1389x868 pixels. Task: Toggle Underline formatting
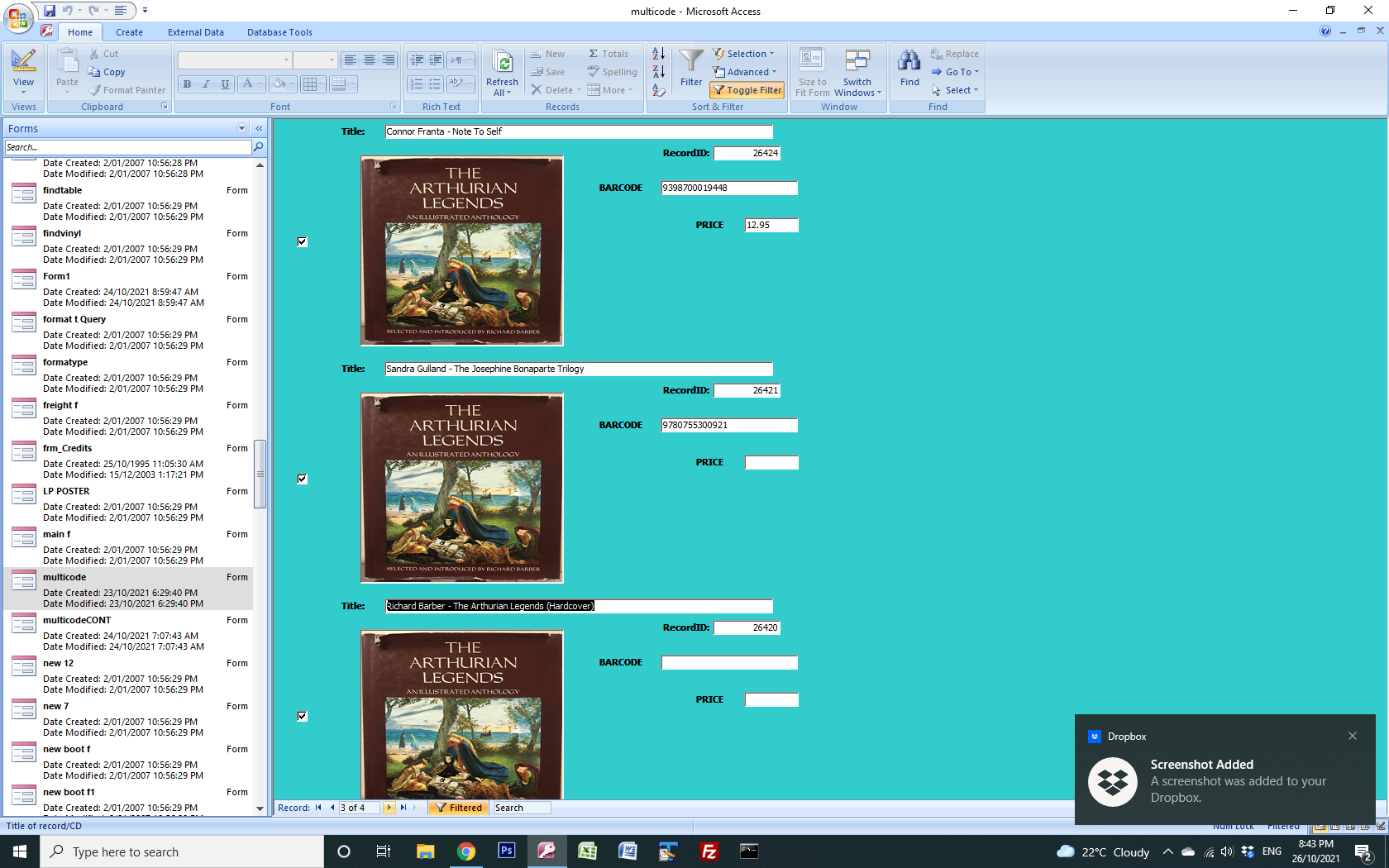(225, 84)
